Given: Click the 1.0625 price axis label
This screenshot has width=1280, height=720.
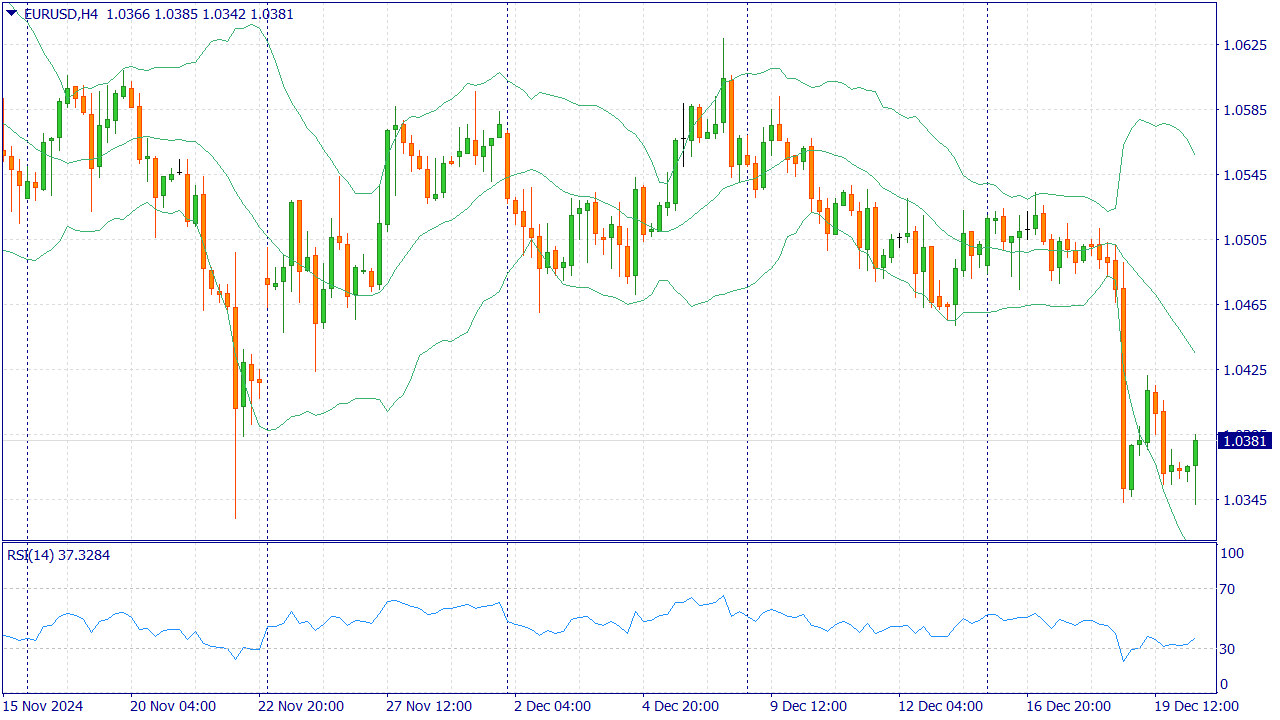Looking at the screenshot, I should coord(1245,45).
